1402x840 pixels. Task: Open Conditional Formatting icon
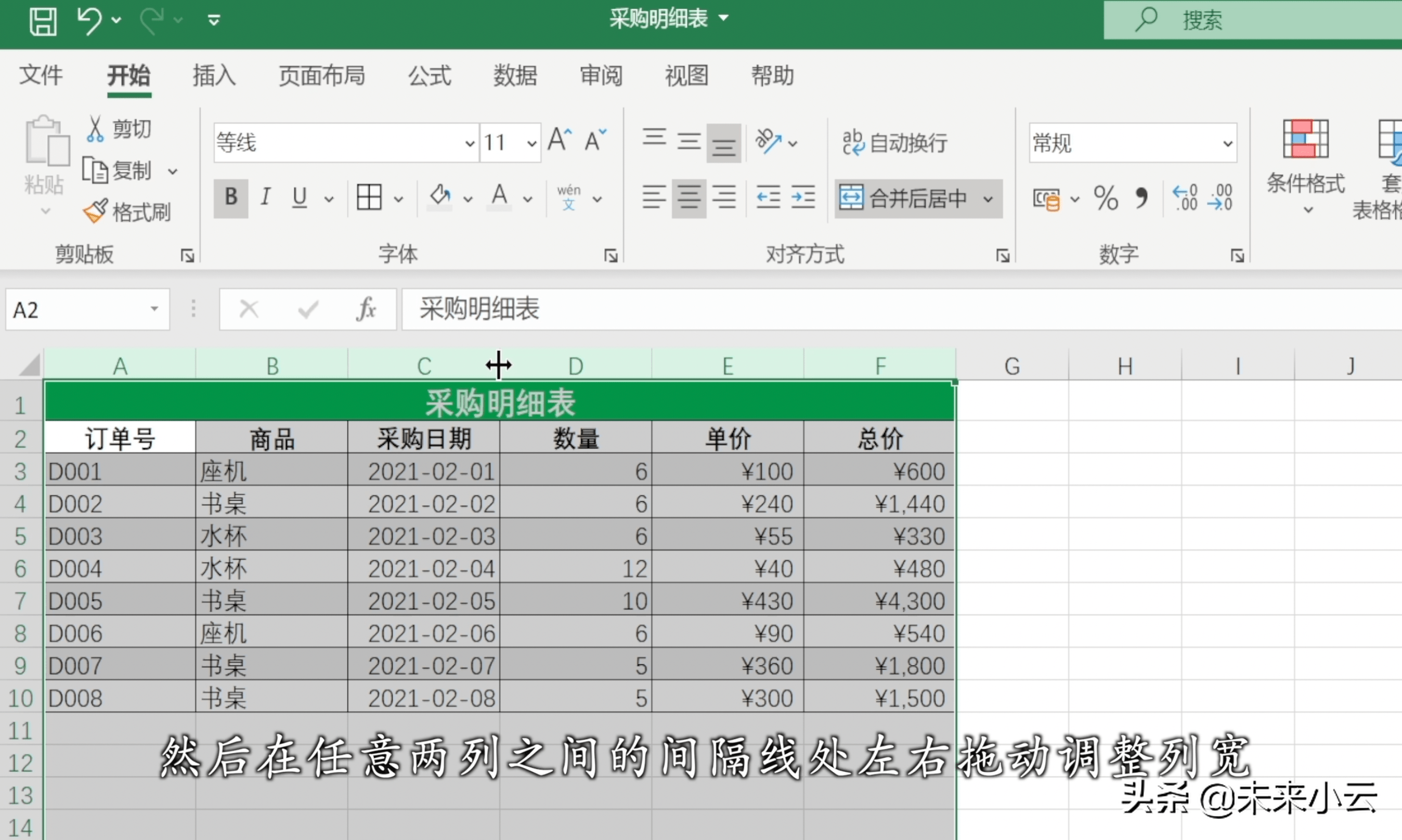point(1305,139)
